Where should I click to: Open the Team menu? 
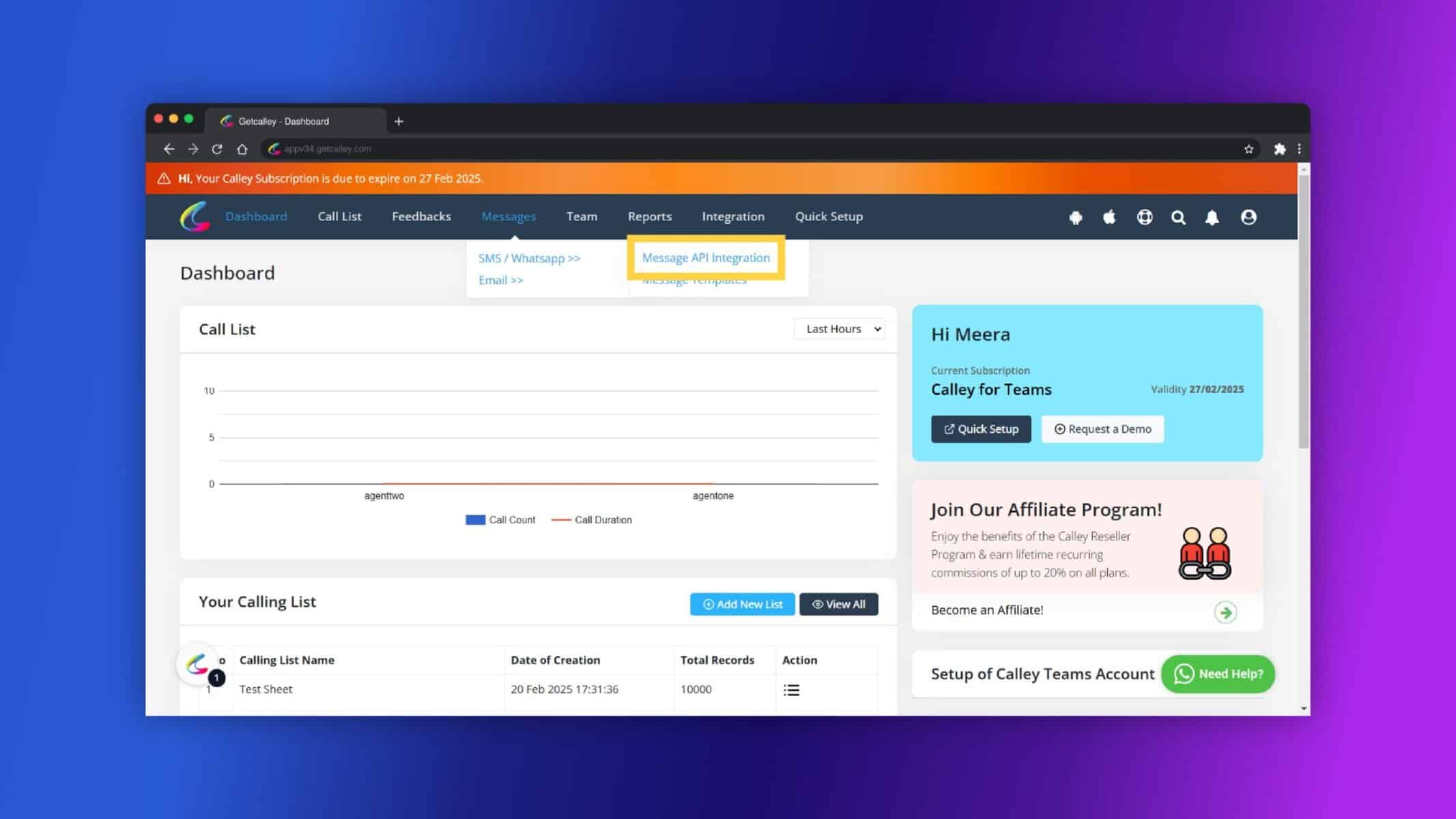point(582,216)
